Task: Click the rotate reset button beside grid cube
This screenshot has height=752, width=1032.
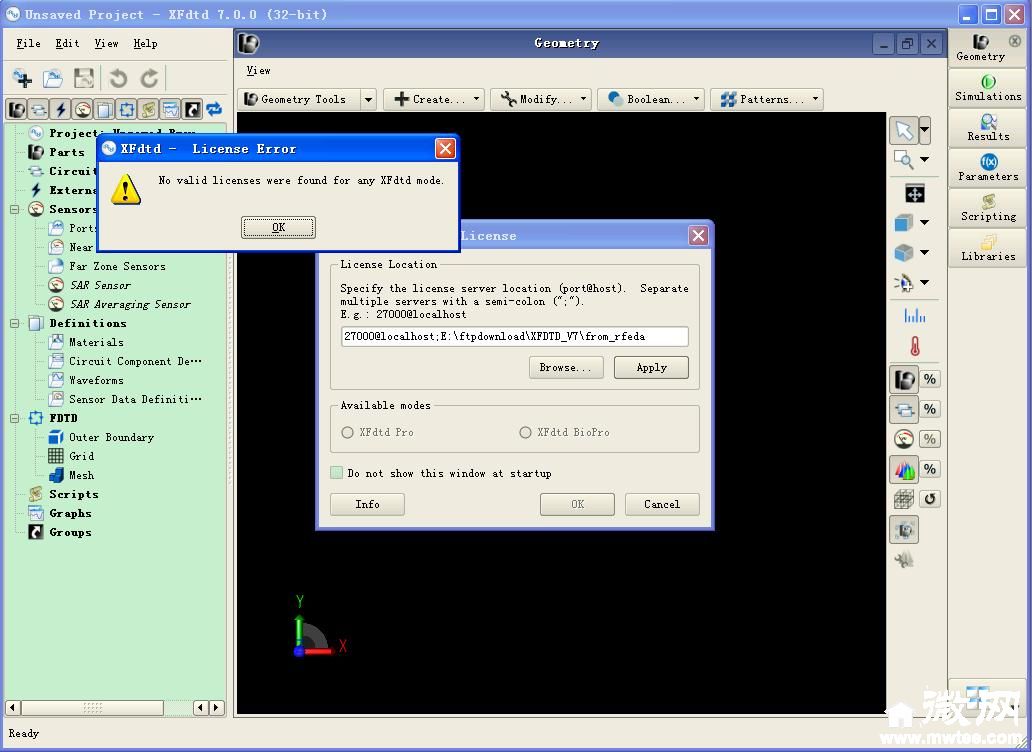Action: point(930,499)
